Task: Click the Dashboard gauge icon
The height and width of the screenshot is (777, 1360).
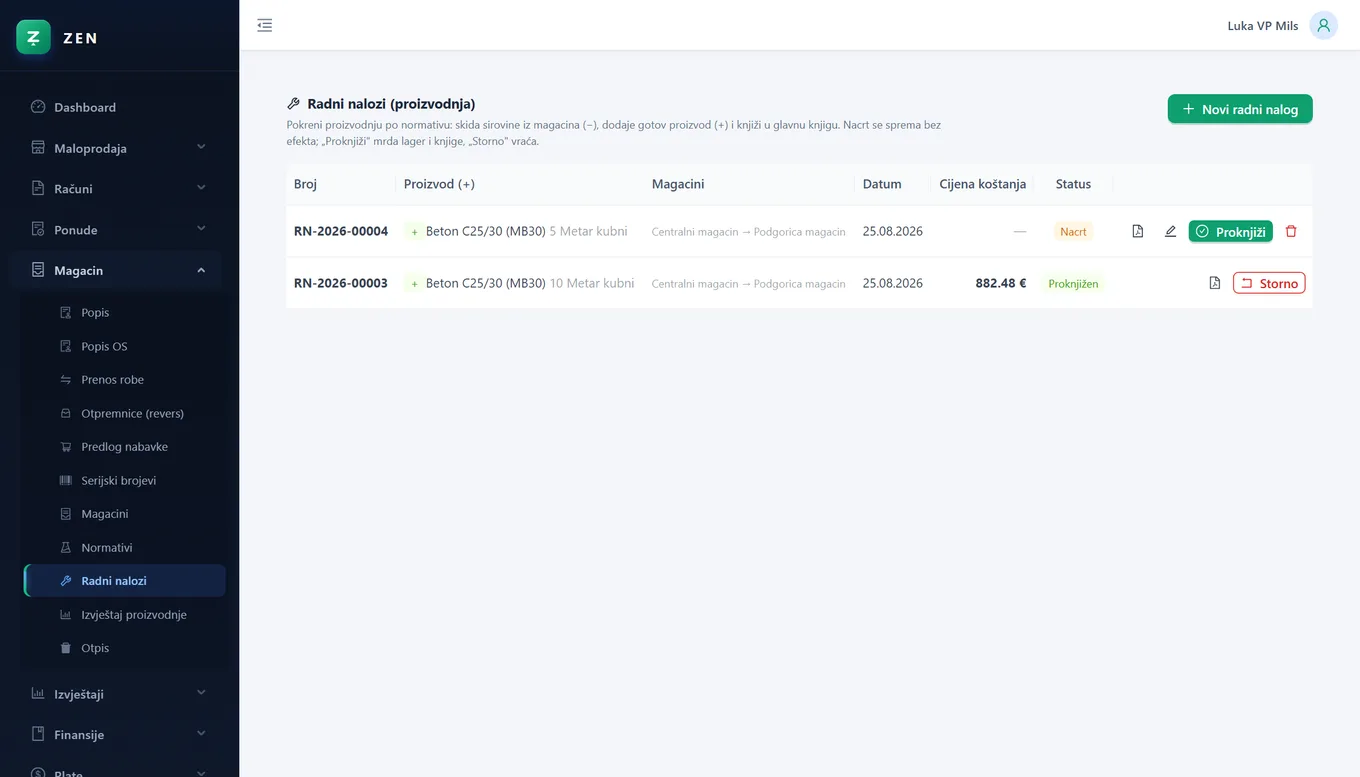Action: tap(38, 107)
